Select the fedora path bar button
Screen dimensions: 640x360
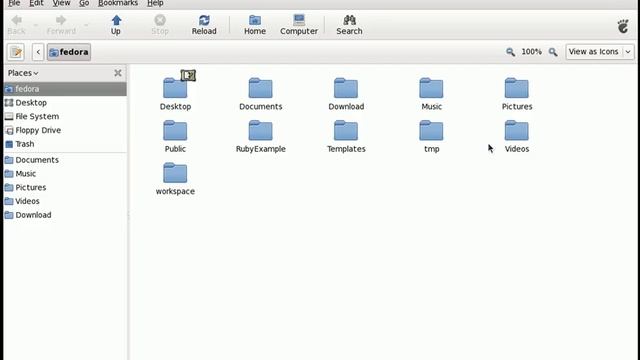pyautogui.click(x=69, y=52)
